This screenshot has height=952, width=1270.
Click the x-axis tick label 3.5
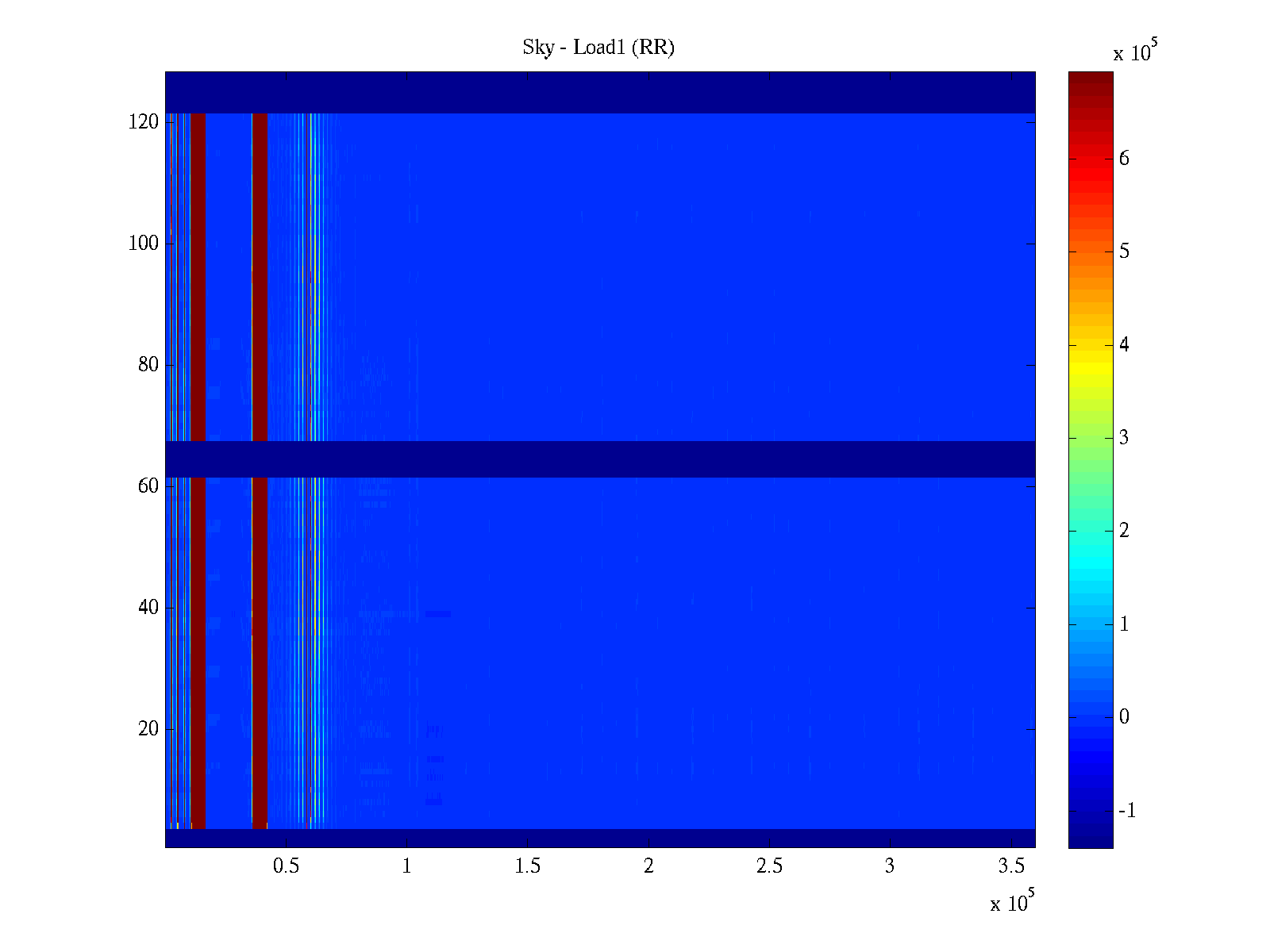[1010, 866]
